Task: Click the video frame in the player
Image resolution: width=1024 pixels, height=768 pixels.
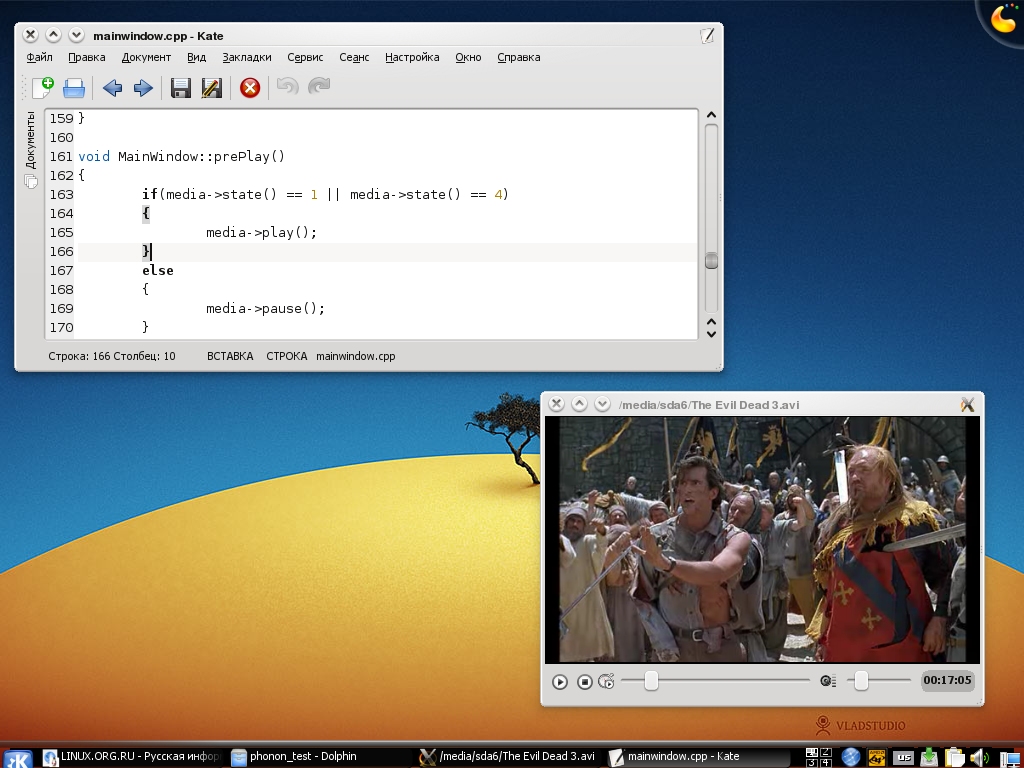Action: [762, 540]
